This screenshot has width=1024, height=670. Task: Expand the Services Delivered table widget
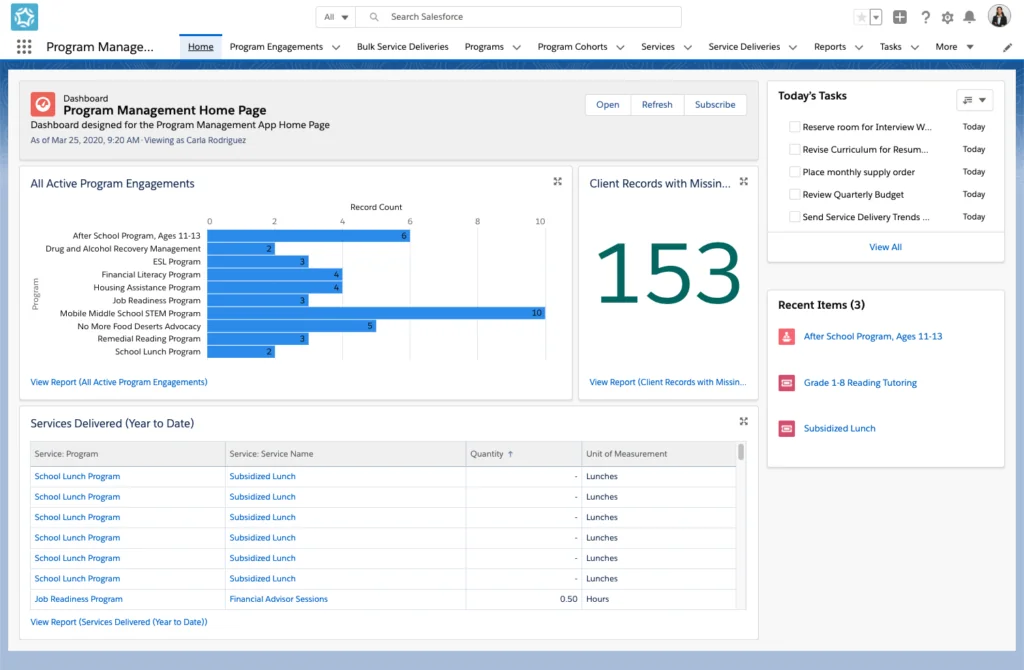743,421
